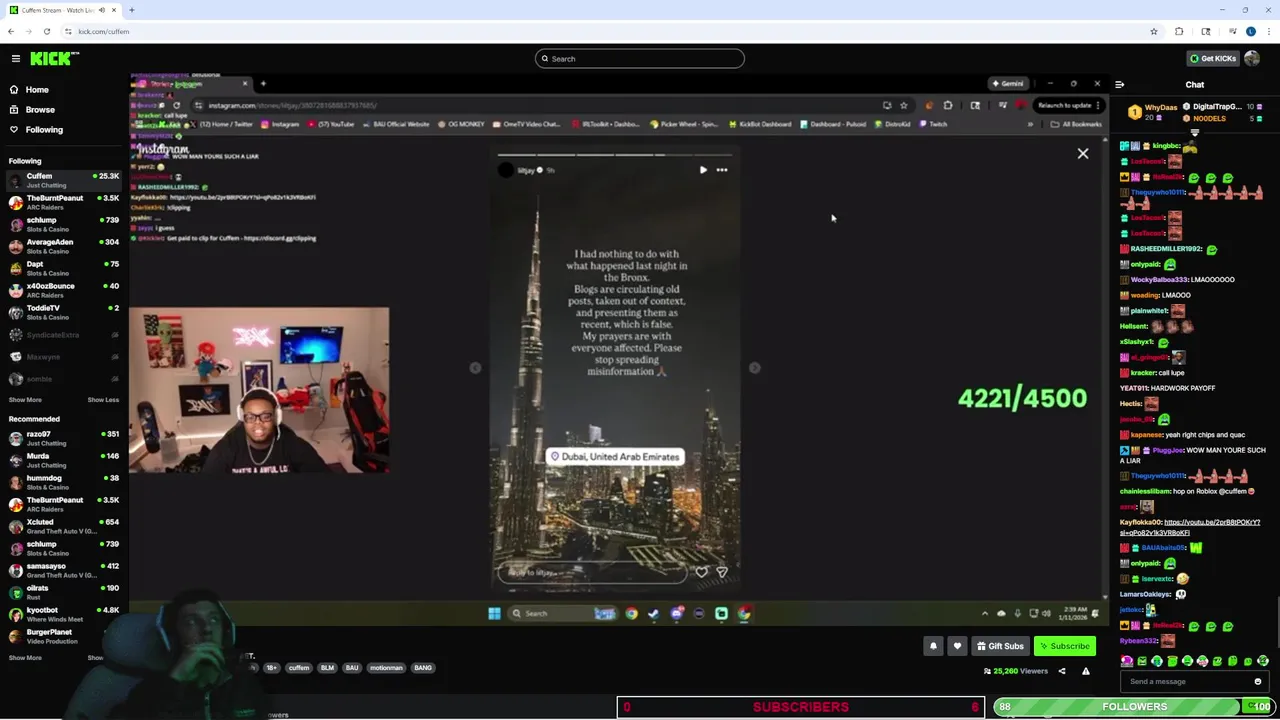Select the BLM stream tag

327,668
